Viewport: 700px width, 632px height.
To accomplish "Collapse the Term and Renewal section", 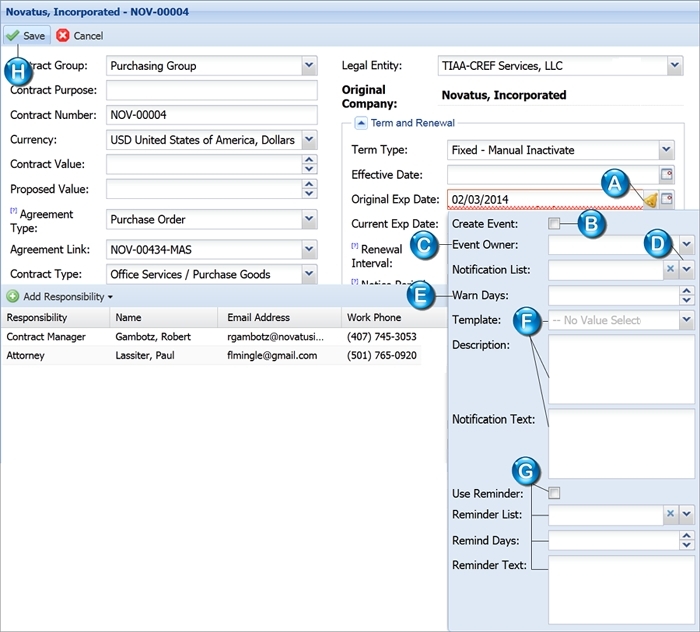I will 361,123.
